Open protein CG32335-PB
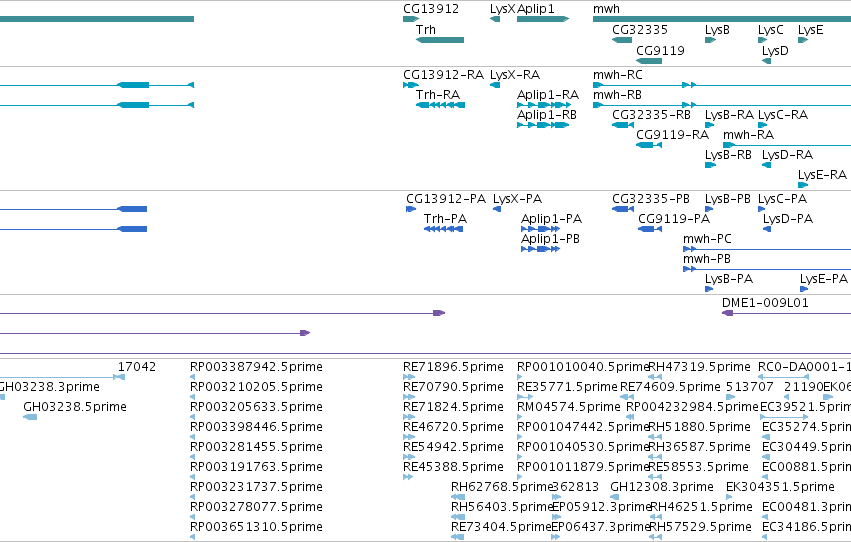Viewport: 851px width, 542px height. [x=651, y=199]
